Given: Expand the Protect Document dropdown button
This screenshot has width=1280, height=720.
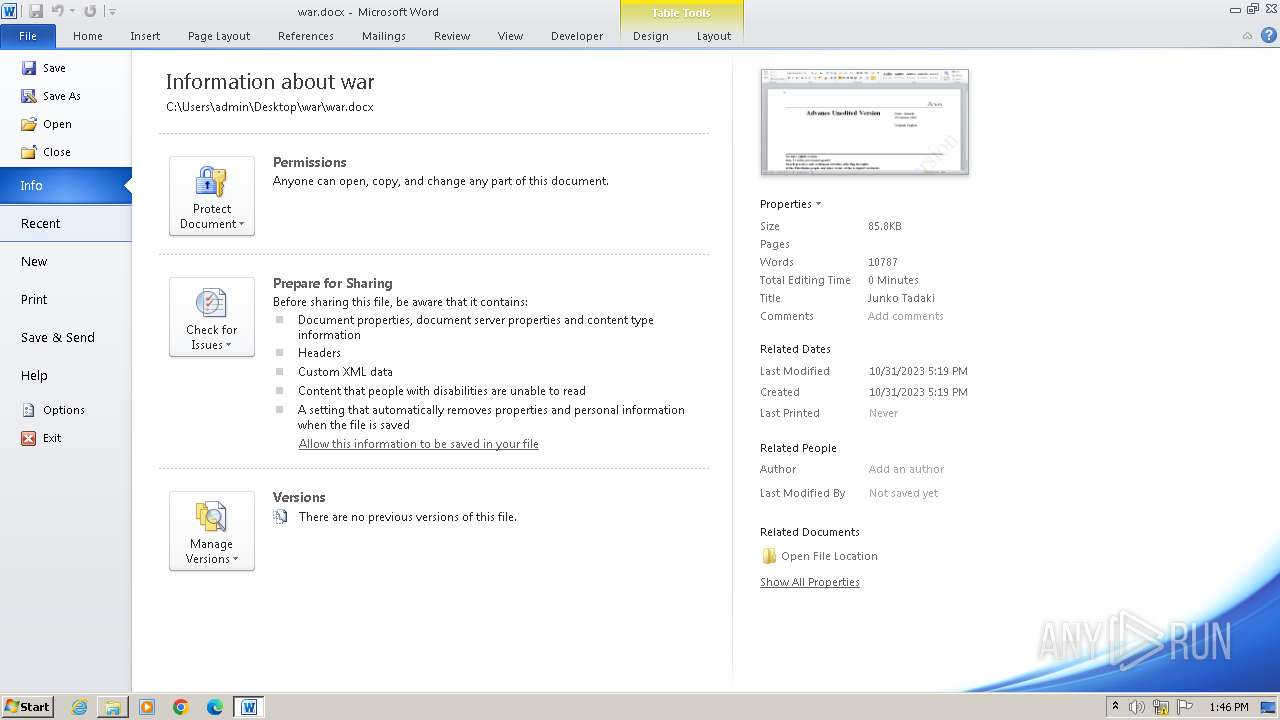Looking at the screenshot, I should (212, 196).
